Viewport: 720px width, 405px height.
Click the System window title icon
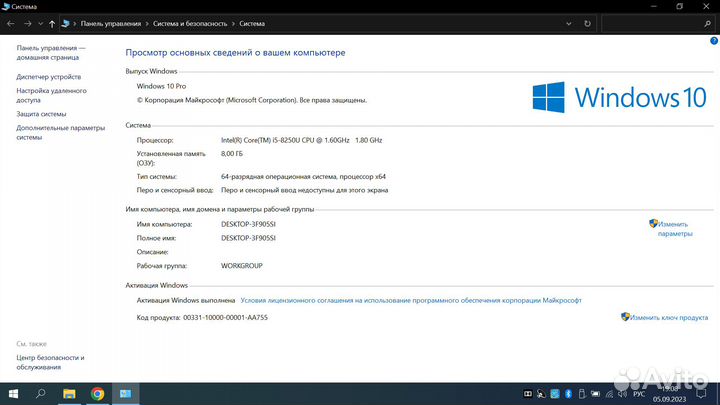pyautogui.click(x=6, y=6)
